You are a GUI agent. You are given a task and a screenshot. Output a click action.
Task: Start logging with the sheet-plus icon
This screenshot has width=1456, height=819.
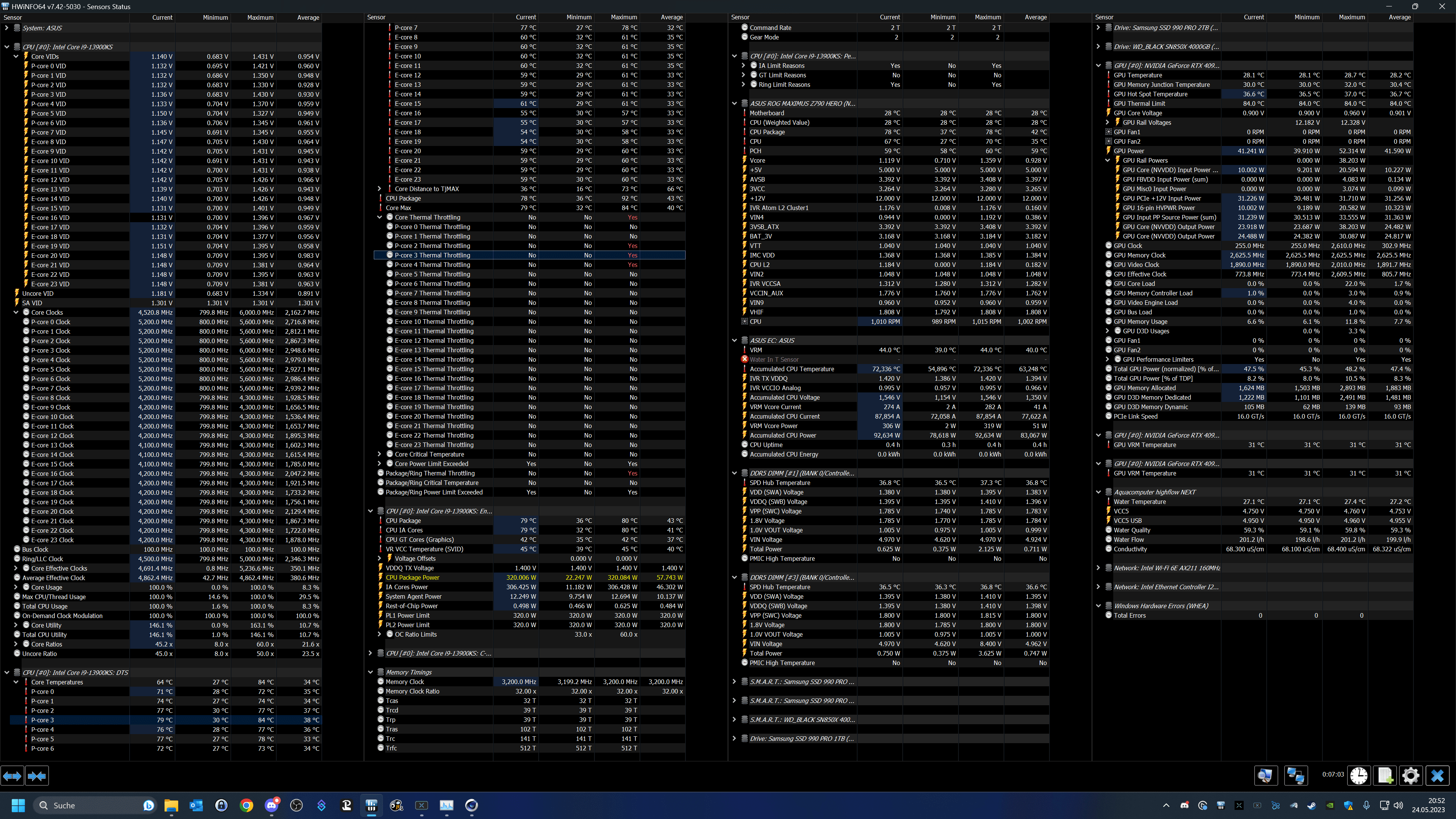pyautogui.click(x=1385, y=775)
